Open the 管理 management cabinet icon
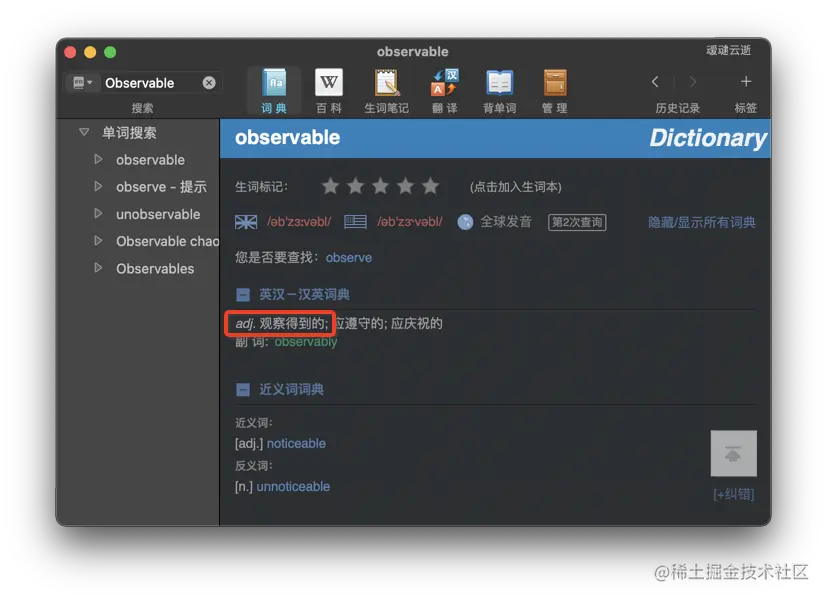Screen dimensions: 827x600 [555, 83]
